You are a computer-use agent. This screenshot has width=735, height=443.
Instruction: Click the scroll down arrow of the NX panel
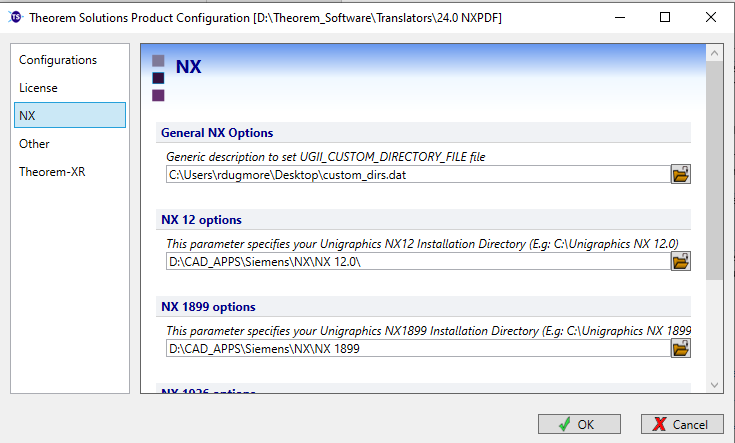tap(714, 385)
